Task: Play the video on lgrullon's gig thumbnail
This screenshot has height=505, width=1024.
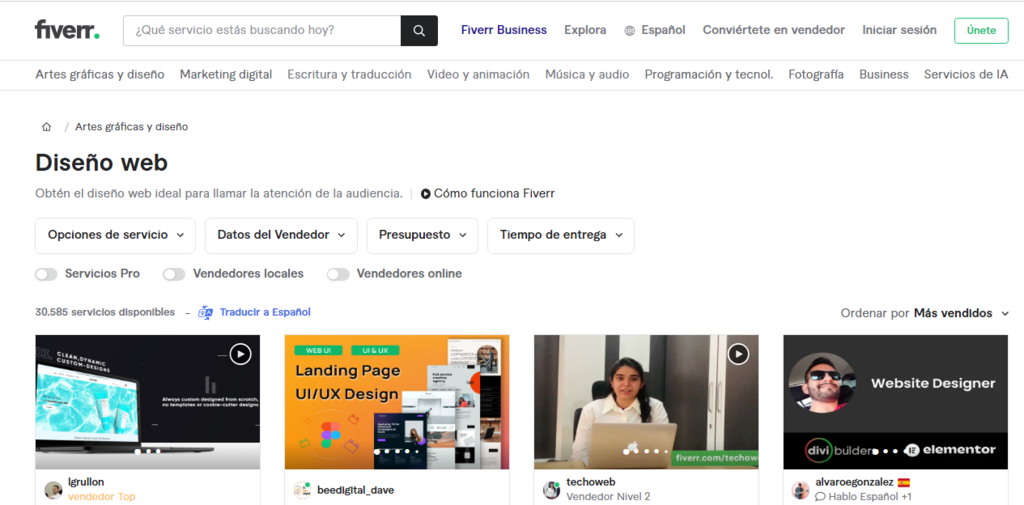Action: (240, 354)
